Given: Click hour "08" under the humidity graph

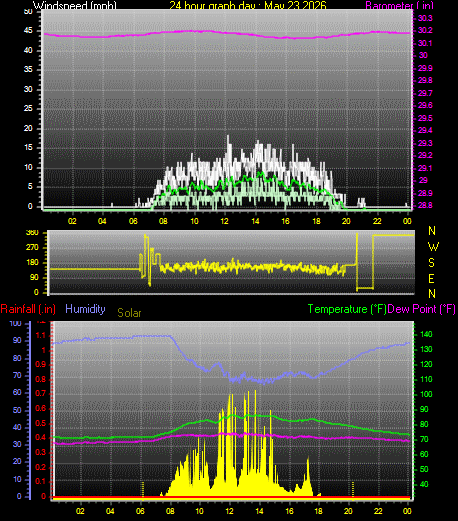Looking at the screenshot, I should pos(170,511).
